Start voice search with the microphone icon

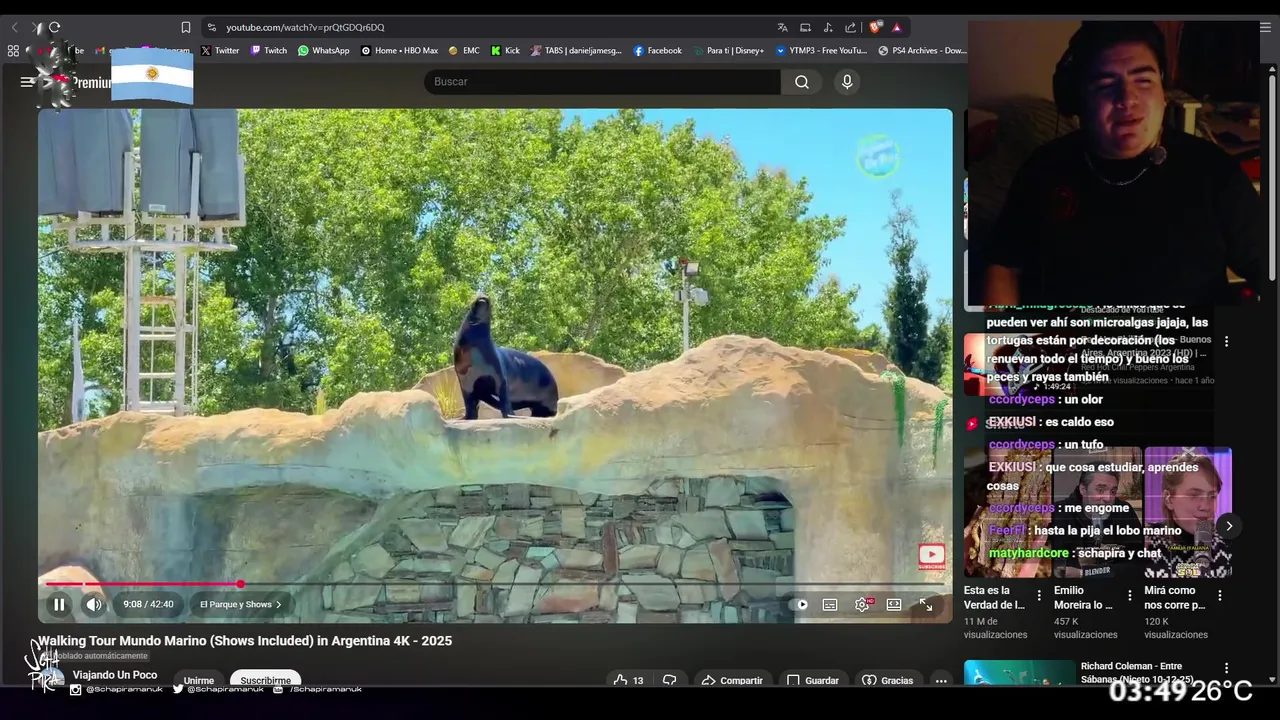point(847,82)
